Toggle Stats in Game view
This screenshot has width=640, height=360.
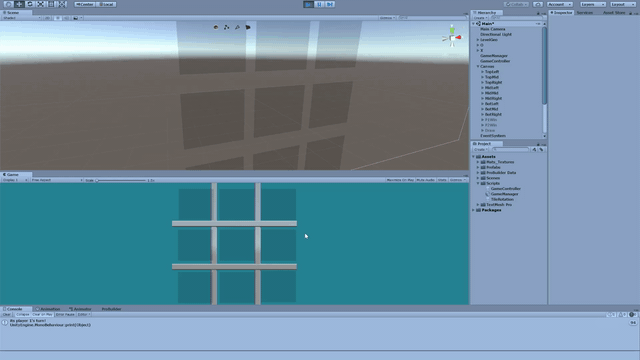(442, 180)
